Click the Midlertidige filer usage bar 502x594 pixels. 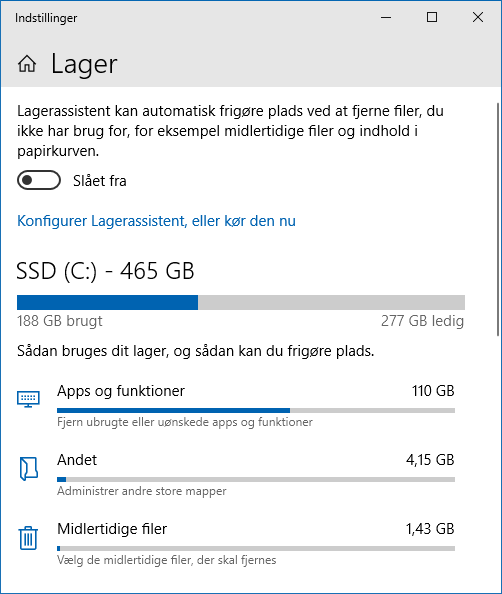[256, 548]
